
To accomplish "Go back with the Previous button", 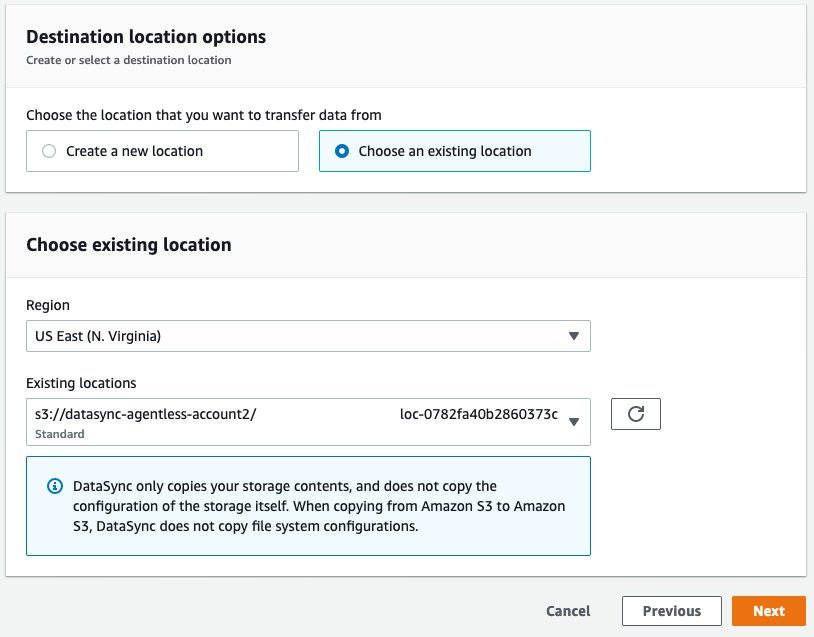I will tap(671, 611).
